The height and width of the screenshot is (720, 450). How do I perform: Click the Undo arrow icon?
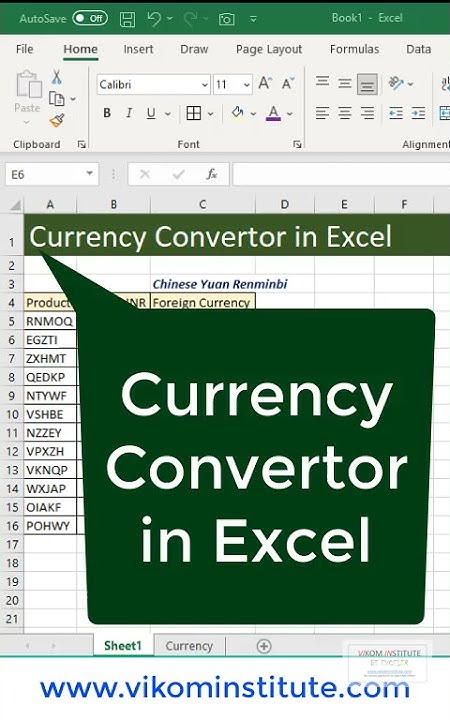(x=154, y=18)
